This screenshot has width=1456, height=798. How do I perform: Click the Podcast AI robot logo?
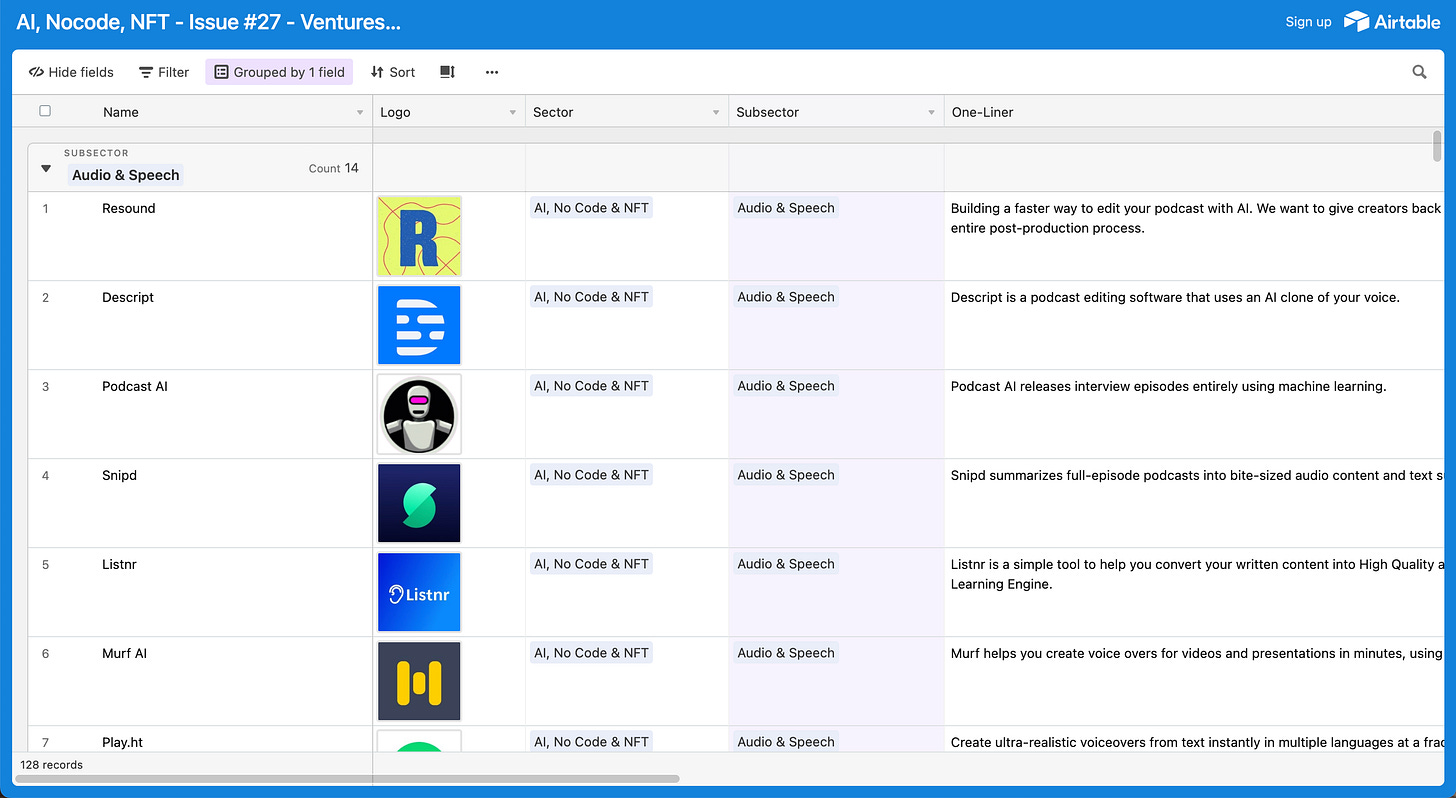click(x=419, y=414)
